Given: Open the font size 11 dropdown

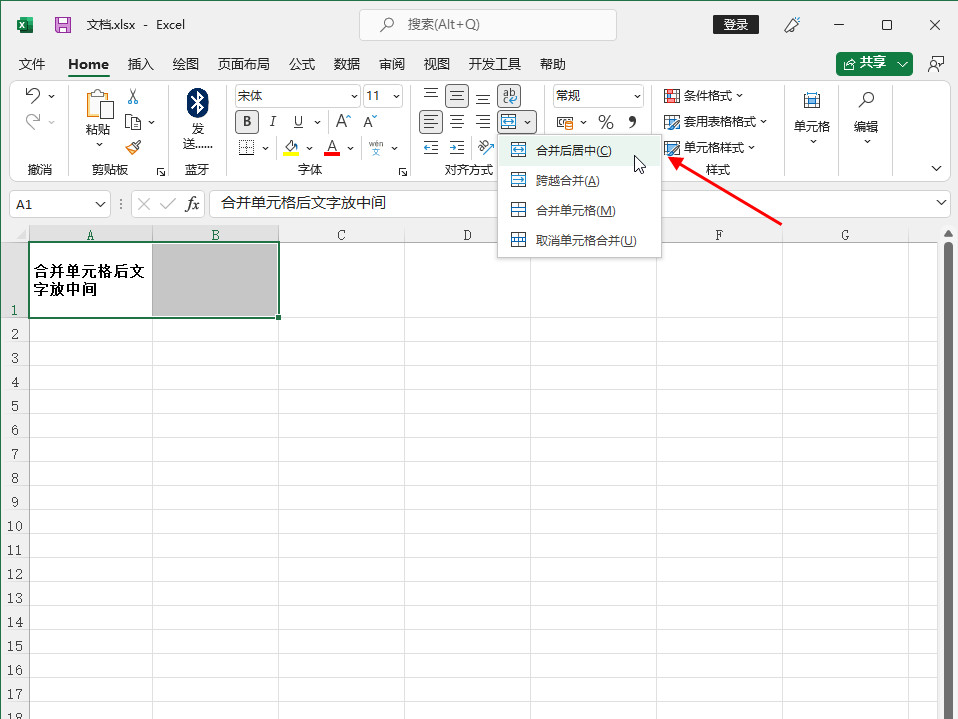Looking at the screenshot, I should pyautogui.click(x=396, y=96).
